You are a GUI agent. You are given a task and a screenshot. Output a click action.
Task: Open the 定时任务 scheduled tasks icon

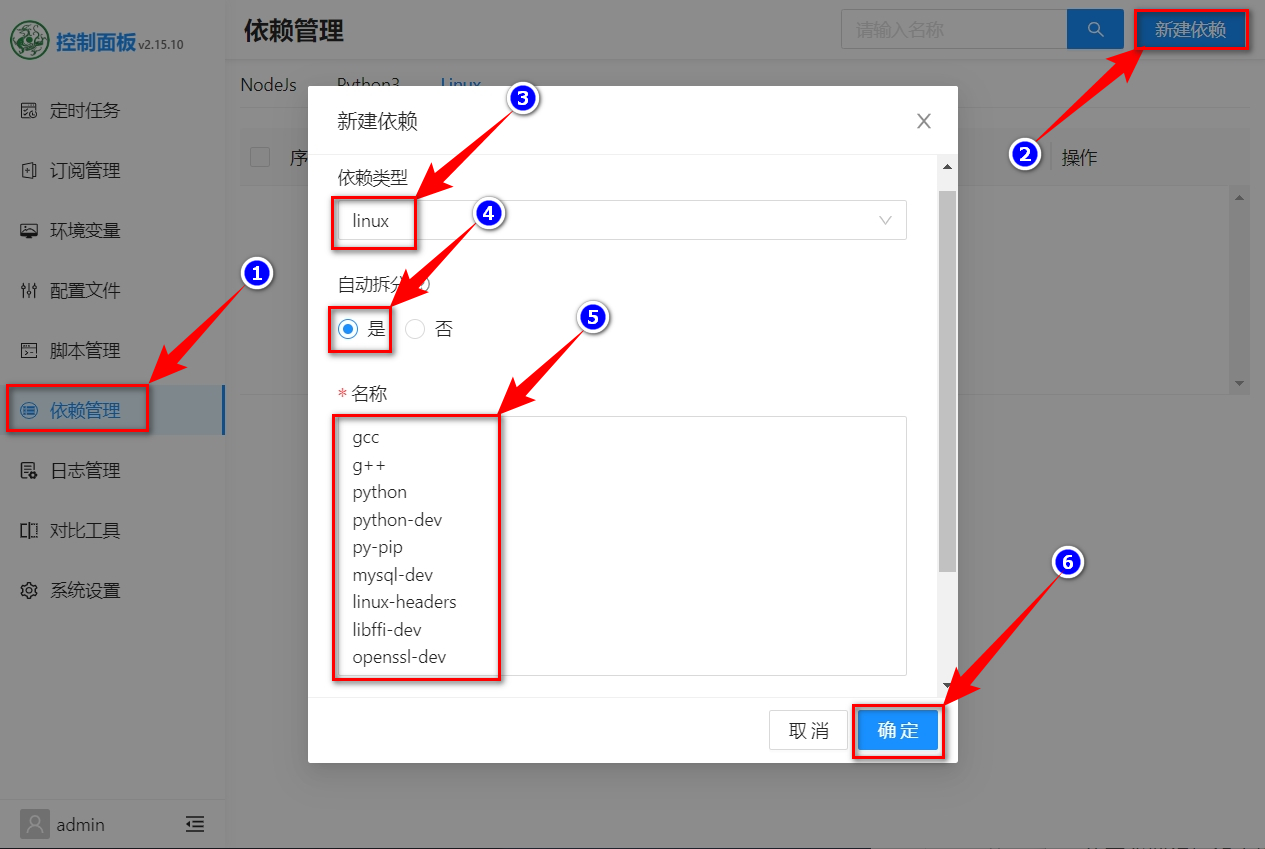29,111
